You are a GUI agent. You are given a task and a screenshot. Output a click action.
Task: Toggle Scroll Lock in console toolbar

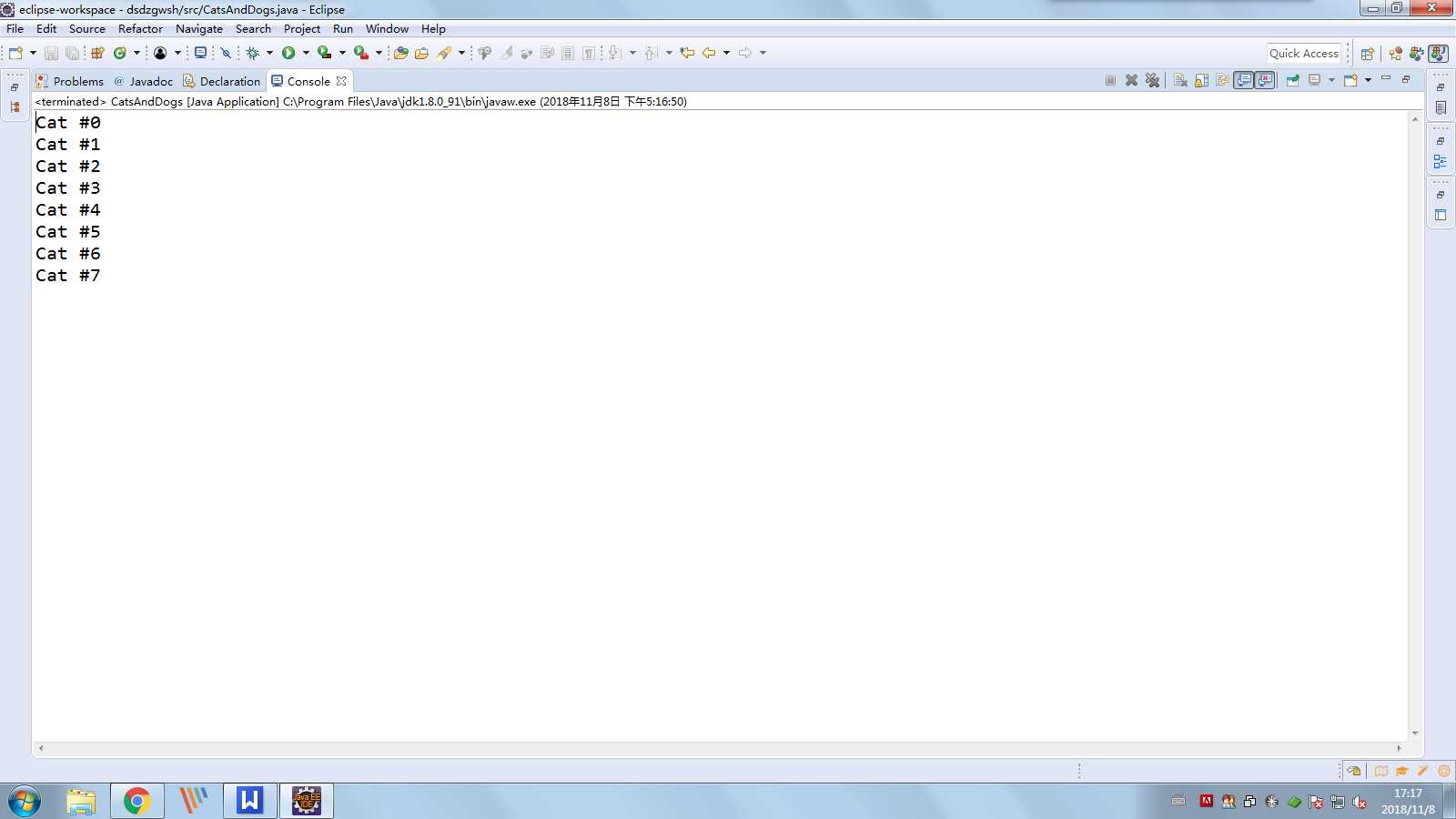(x=1201, y=80)
